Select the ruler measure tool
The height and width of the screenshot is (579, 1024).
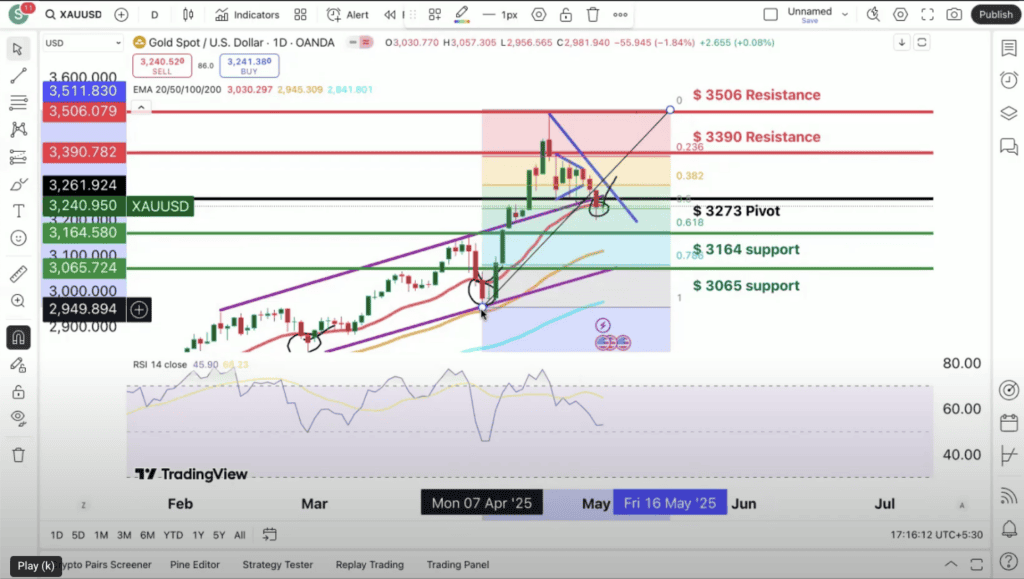18,274
